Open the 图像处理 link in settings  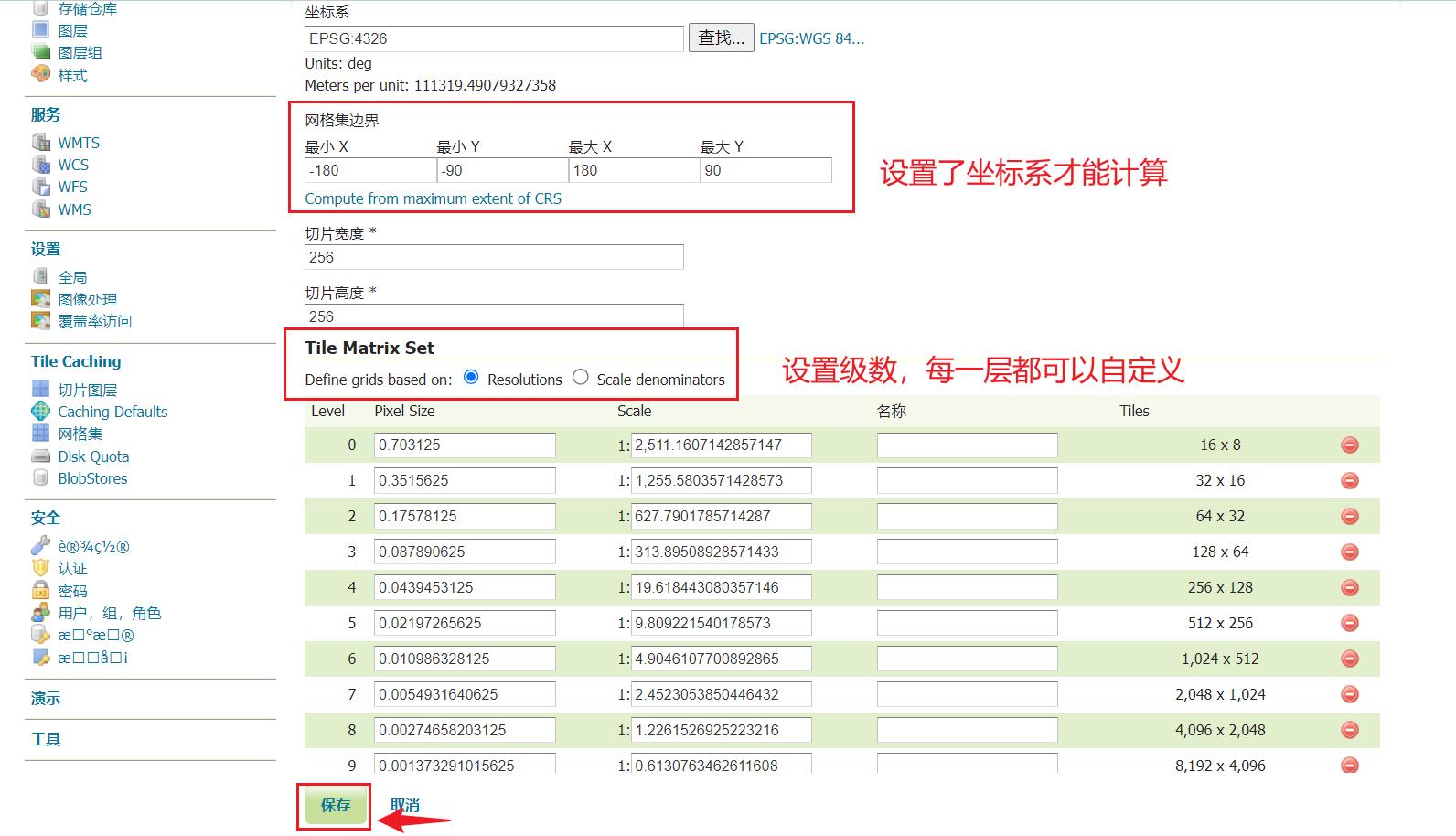88,299
